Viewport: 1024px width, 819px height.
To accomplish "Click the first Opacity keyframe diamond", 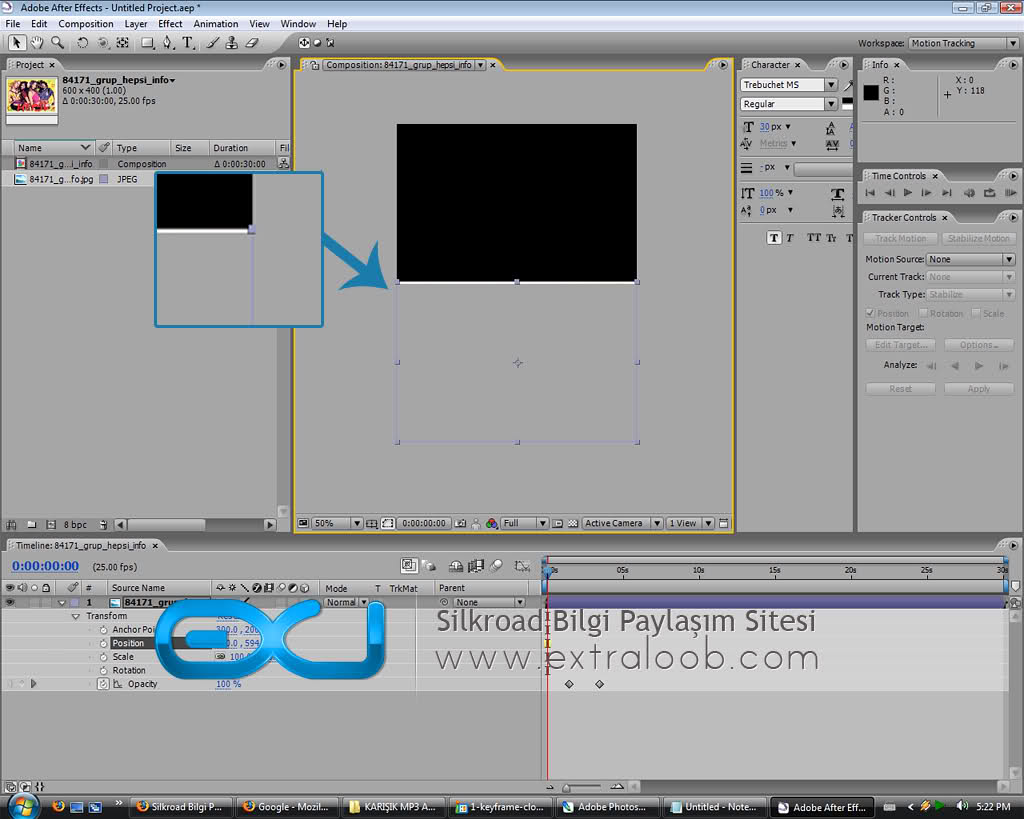I will [569, 684].
